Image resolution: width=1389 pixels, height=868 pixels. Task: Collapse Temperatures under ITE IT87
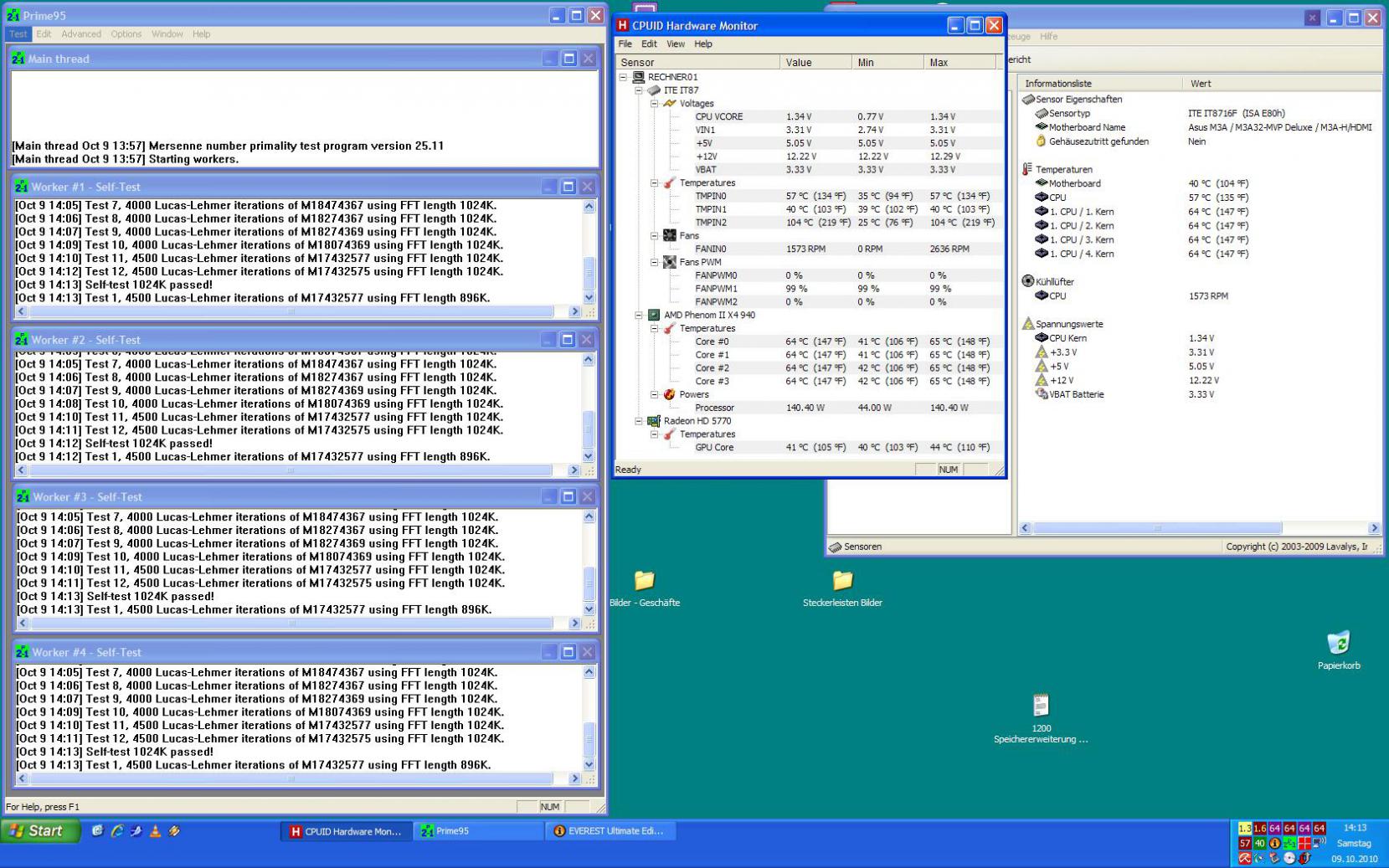pos(655,182)
